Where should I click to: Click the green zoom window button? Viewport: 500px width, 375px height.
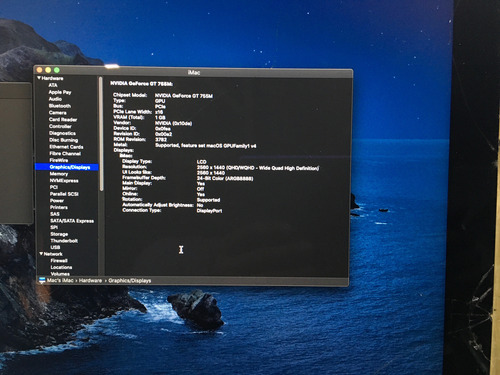click(57, 70)
